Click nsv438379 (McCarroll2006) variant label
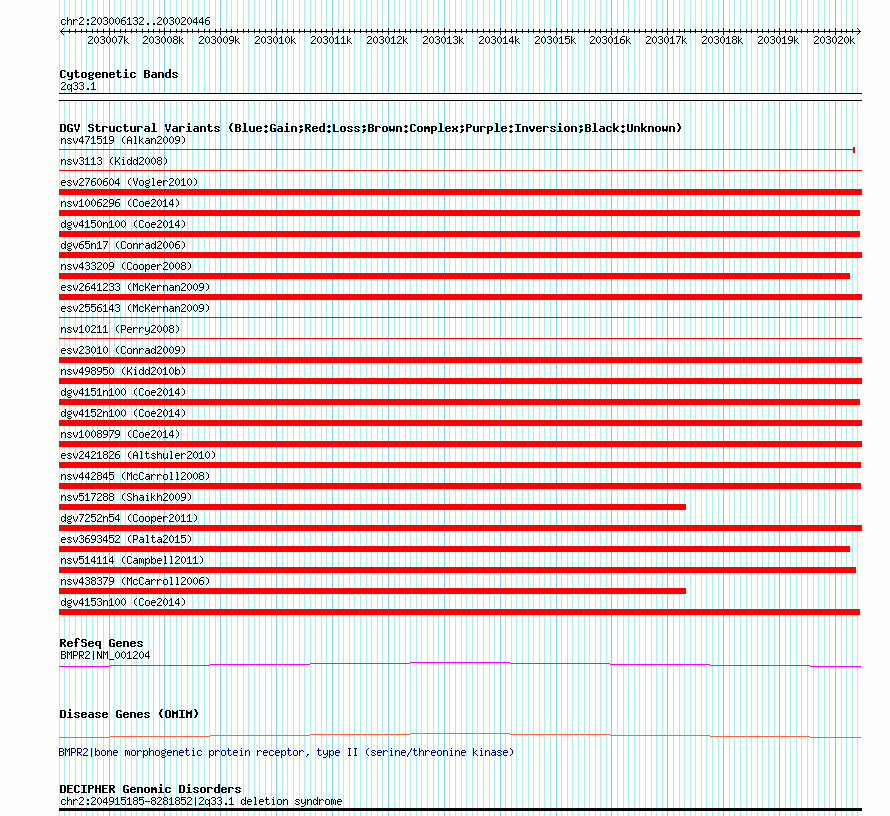The image size is (890, 816). point(135,581)
